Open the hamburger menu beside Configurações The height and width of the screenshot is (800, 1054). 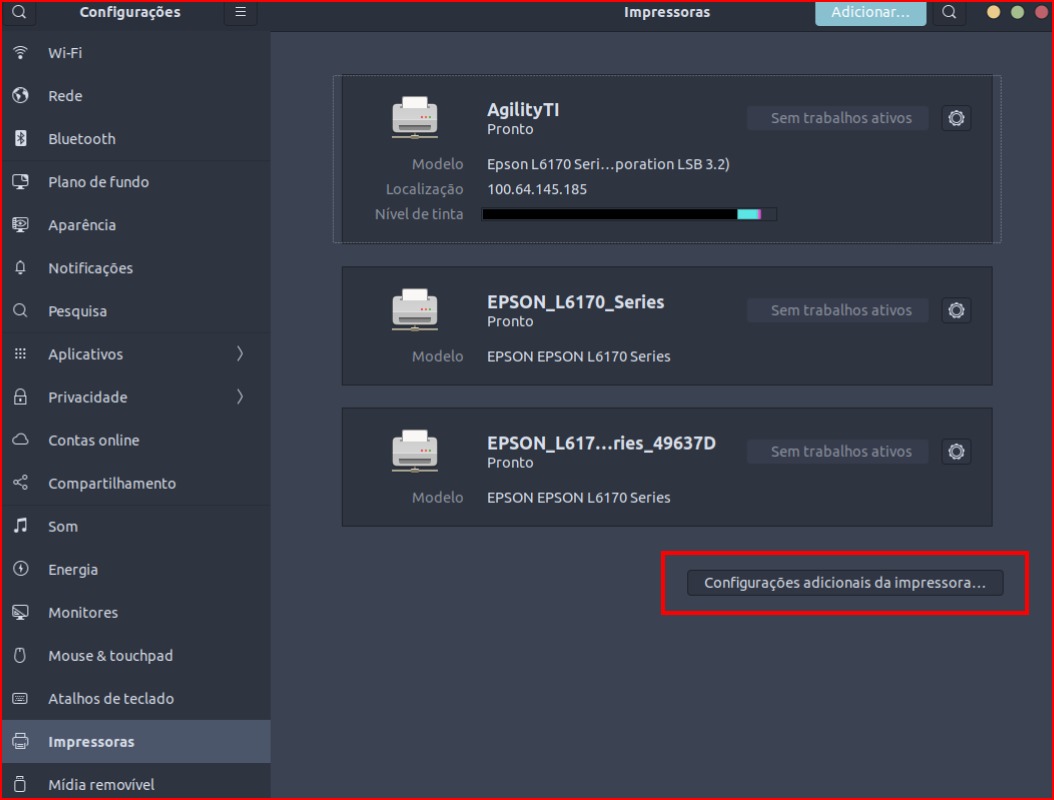click(x=240, y=13)
